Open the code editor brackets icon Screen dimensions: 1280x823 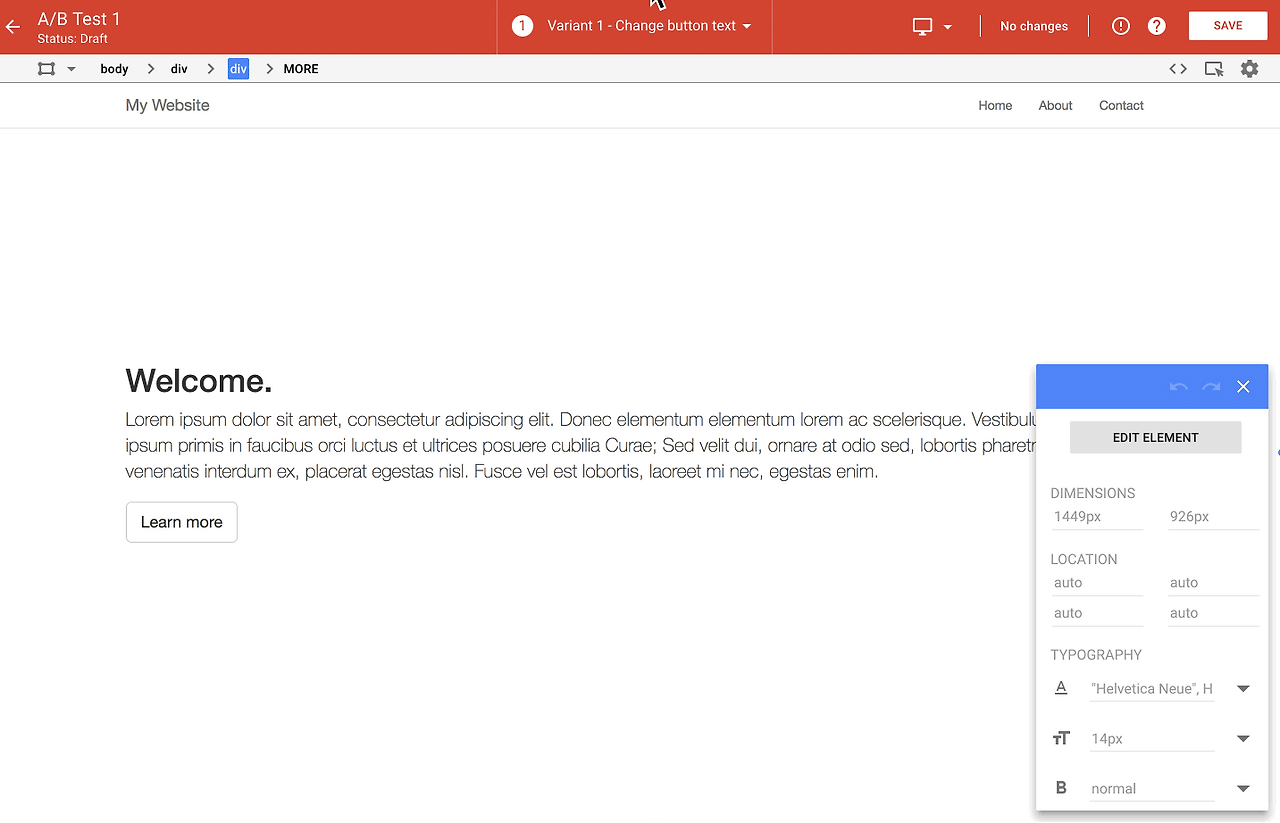click(x=1178, y=69)
